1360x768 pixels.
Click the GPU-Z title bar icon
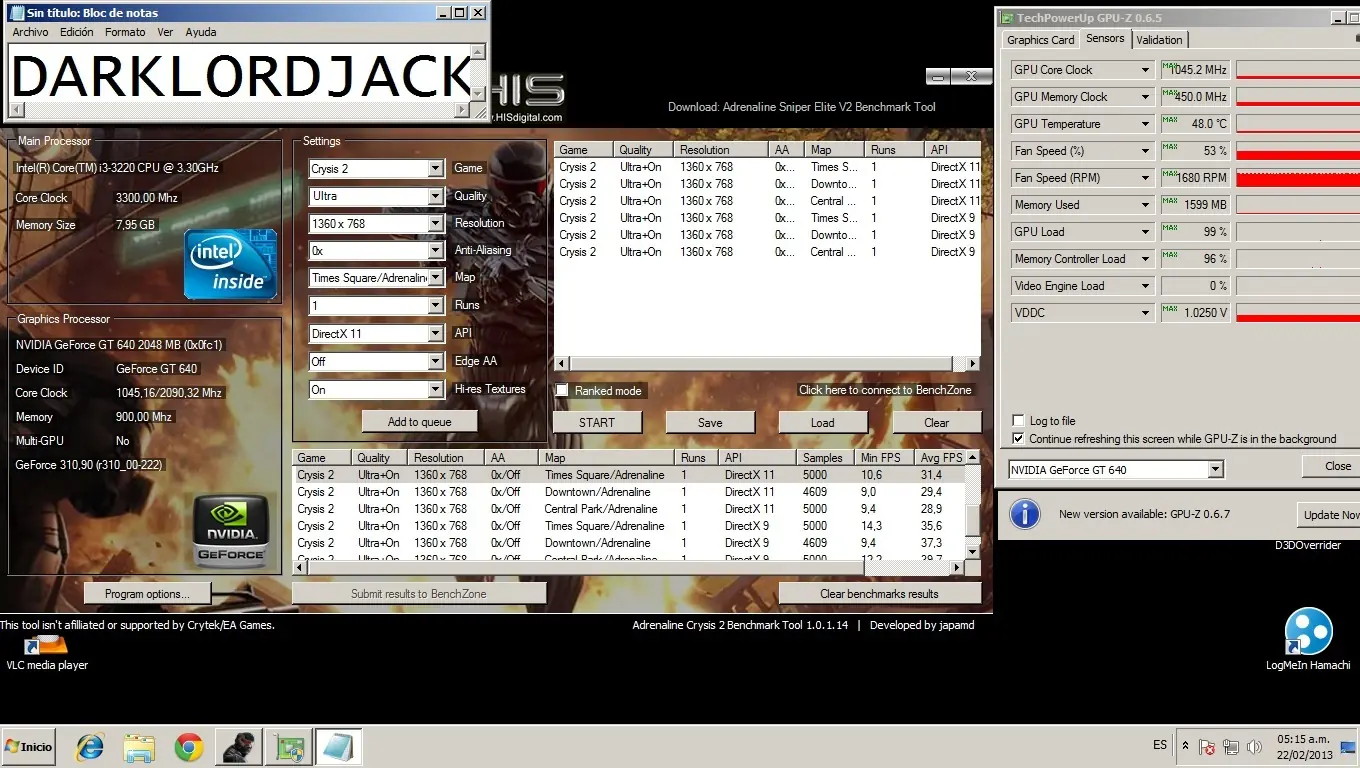(1006, 18)
